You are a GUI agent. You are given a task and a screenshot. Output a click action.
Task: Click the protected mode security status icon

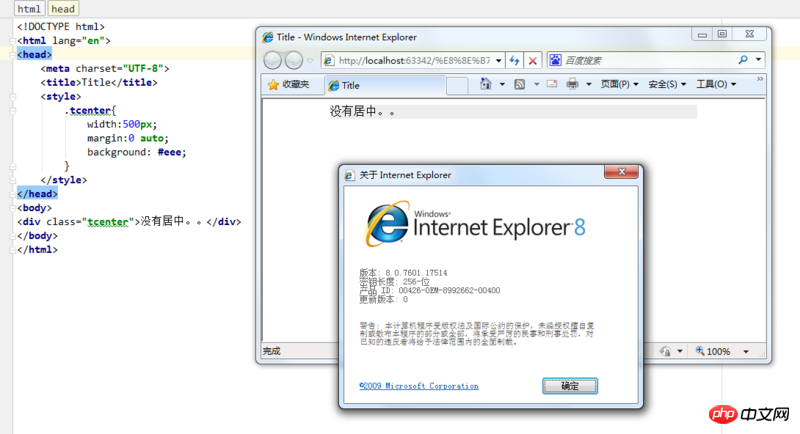point(665,351)
